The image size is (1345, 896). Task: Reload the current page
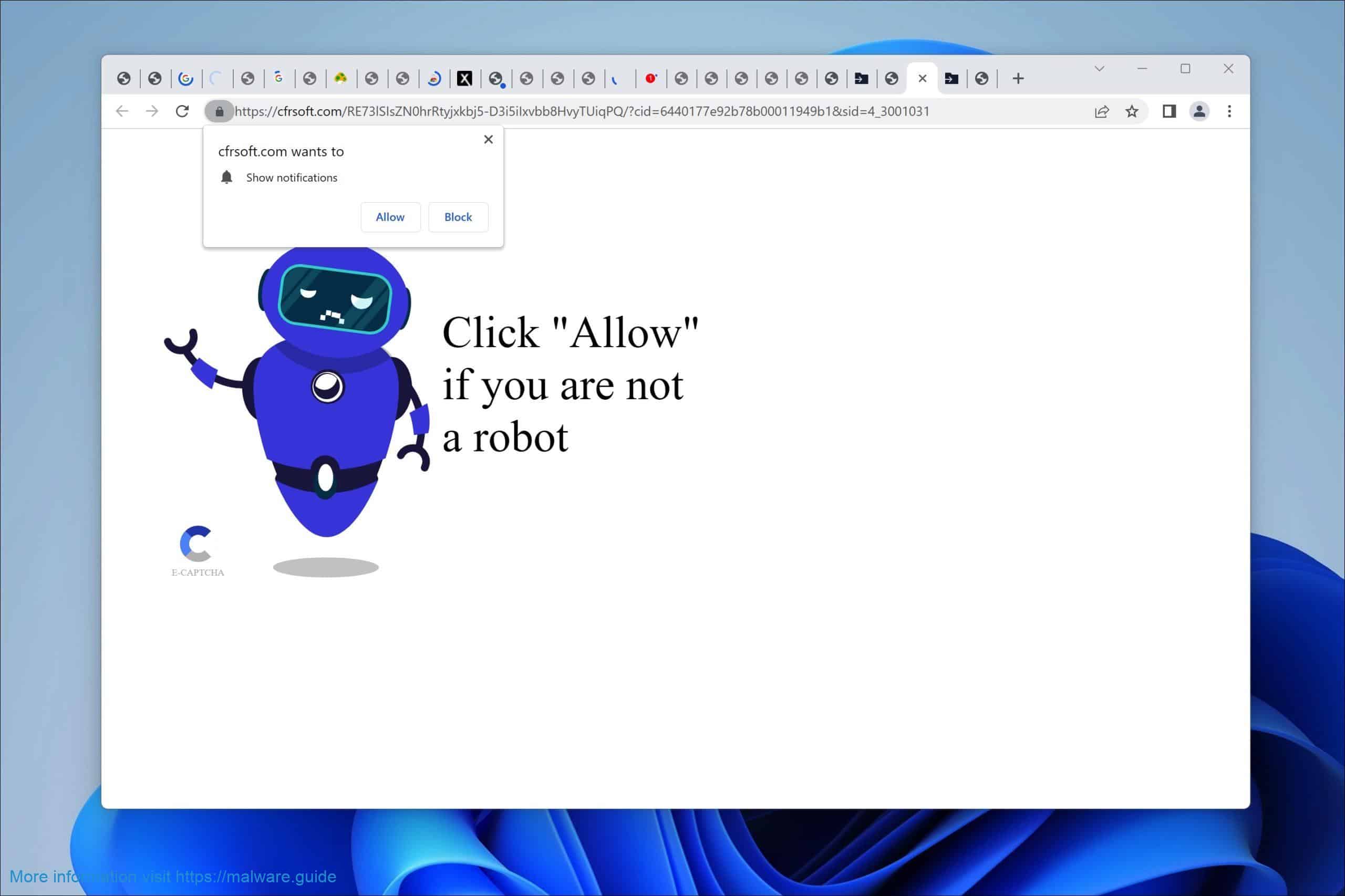(182, 111)
